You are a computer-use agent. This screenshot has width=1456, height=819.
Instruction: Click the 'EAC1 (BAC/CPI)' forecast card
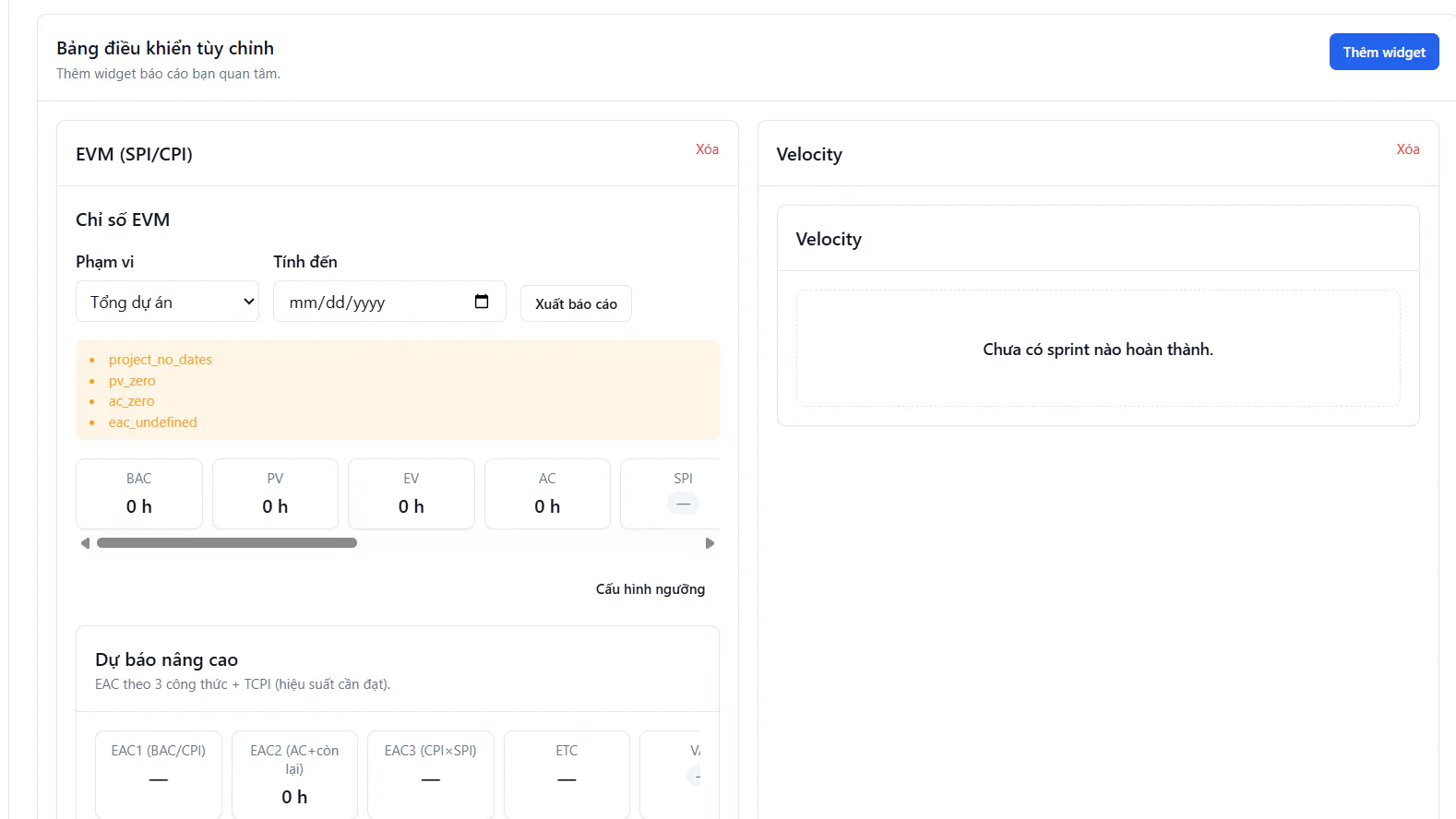click(159, 775)
